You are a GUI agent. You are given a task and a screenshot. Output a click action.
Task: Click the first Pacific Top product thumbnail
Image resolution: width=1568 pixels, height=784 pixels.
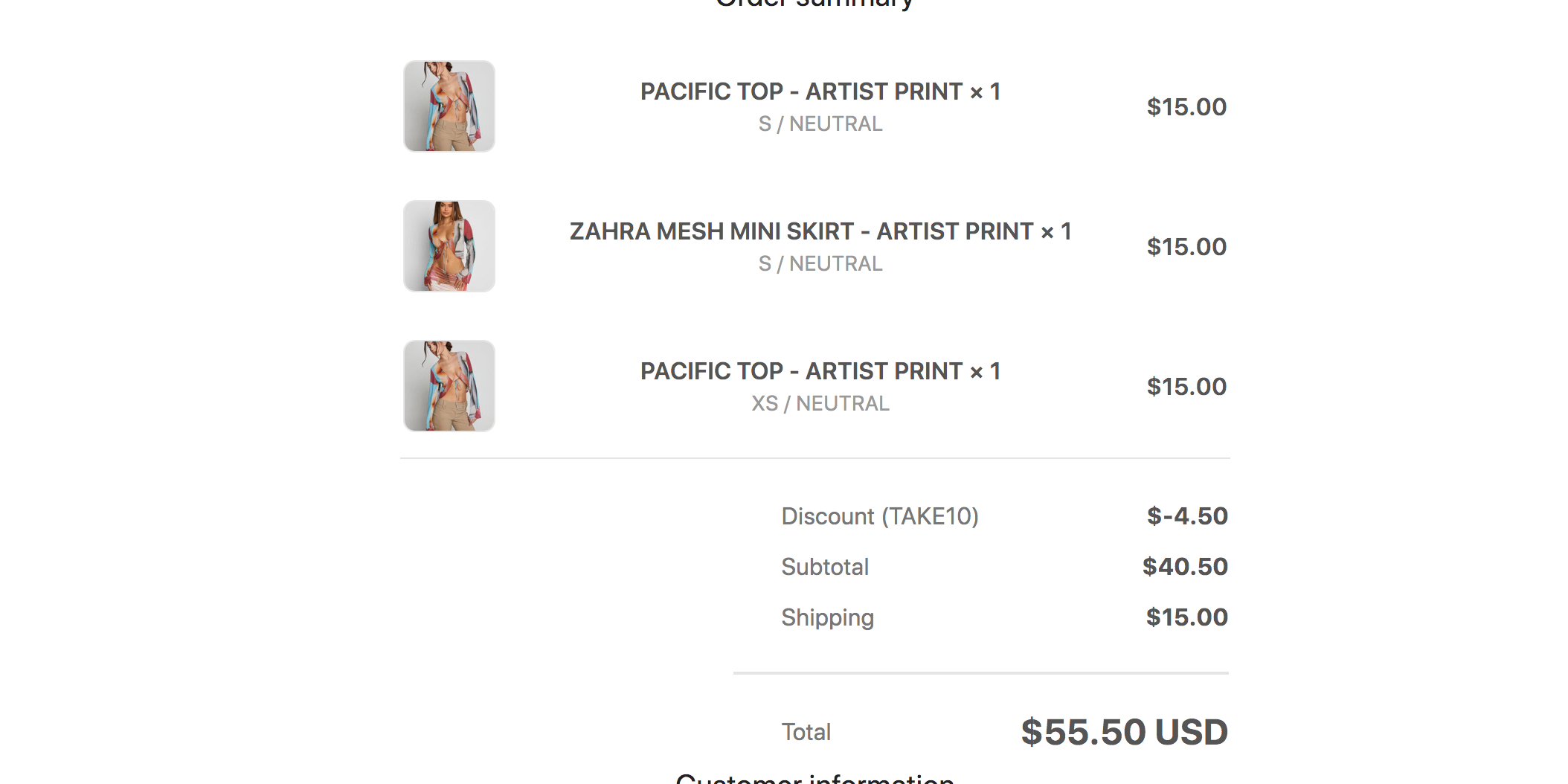point(449,106)
